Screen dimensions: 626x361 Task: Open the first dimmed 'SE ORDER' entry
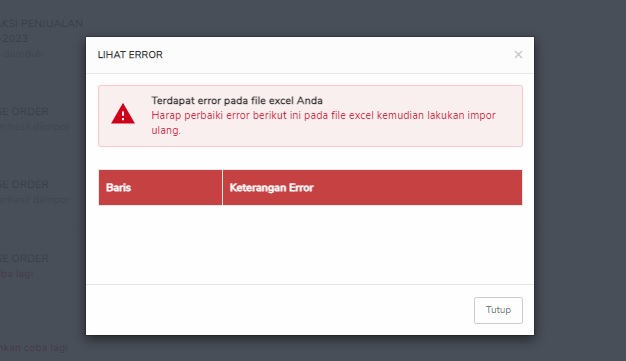[24, 111]
